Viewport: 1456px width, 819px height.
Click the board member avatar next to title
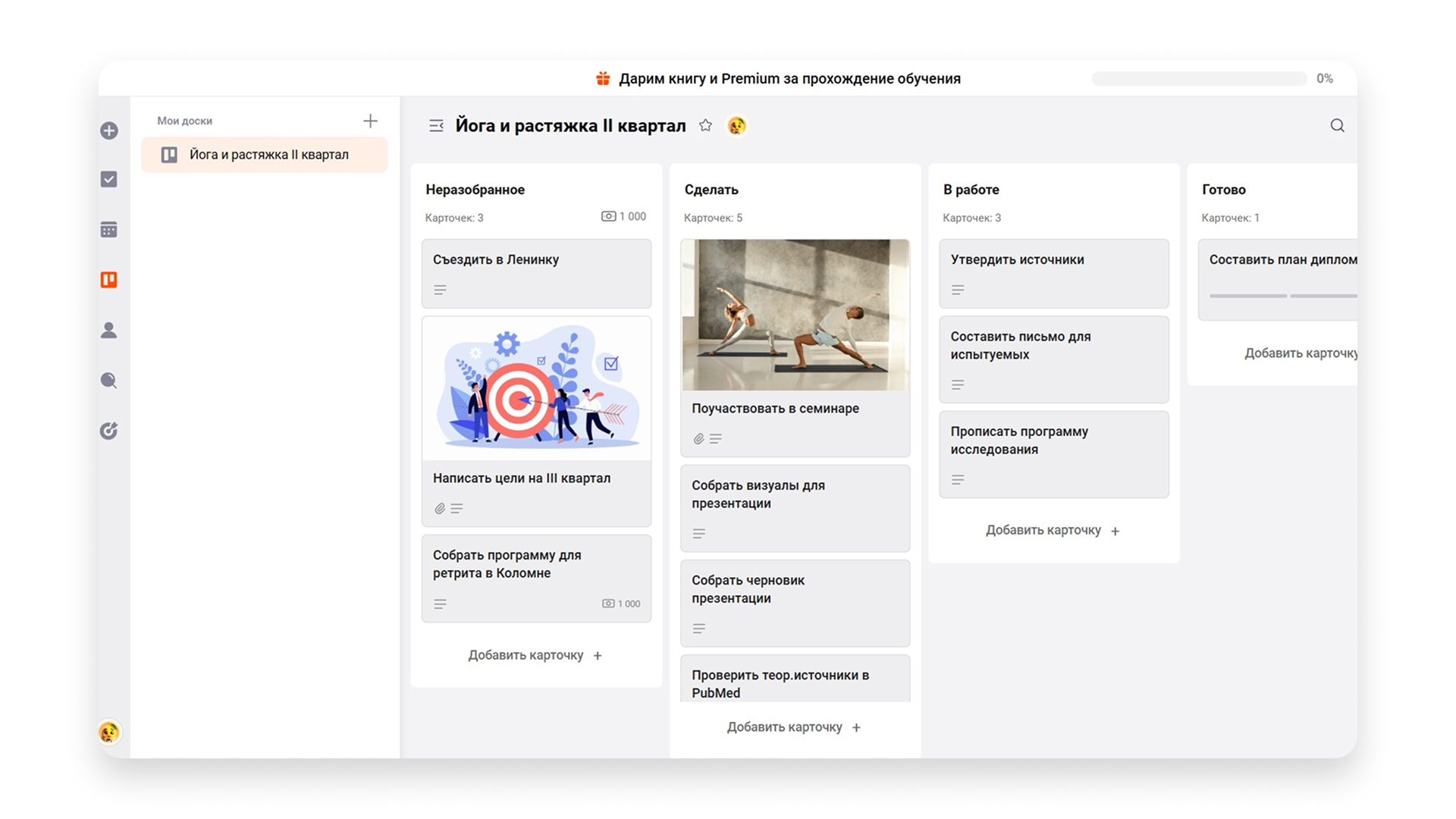[736, 126]
